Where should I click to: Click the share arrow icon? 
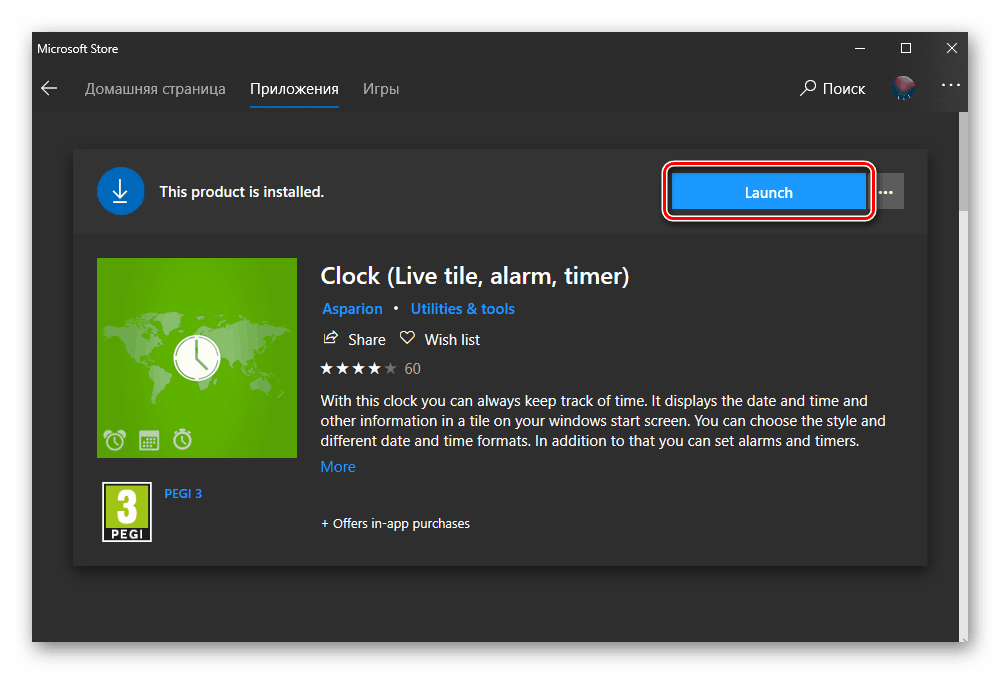[330, 338]
